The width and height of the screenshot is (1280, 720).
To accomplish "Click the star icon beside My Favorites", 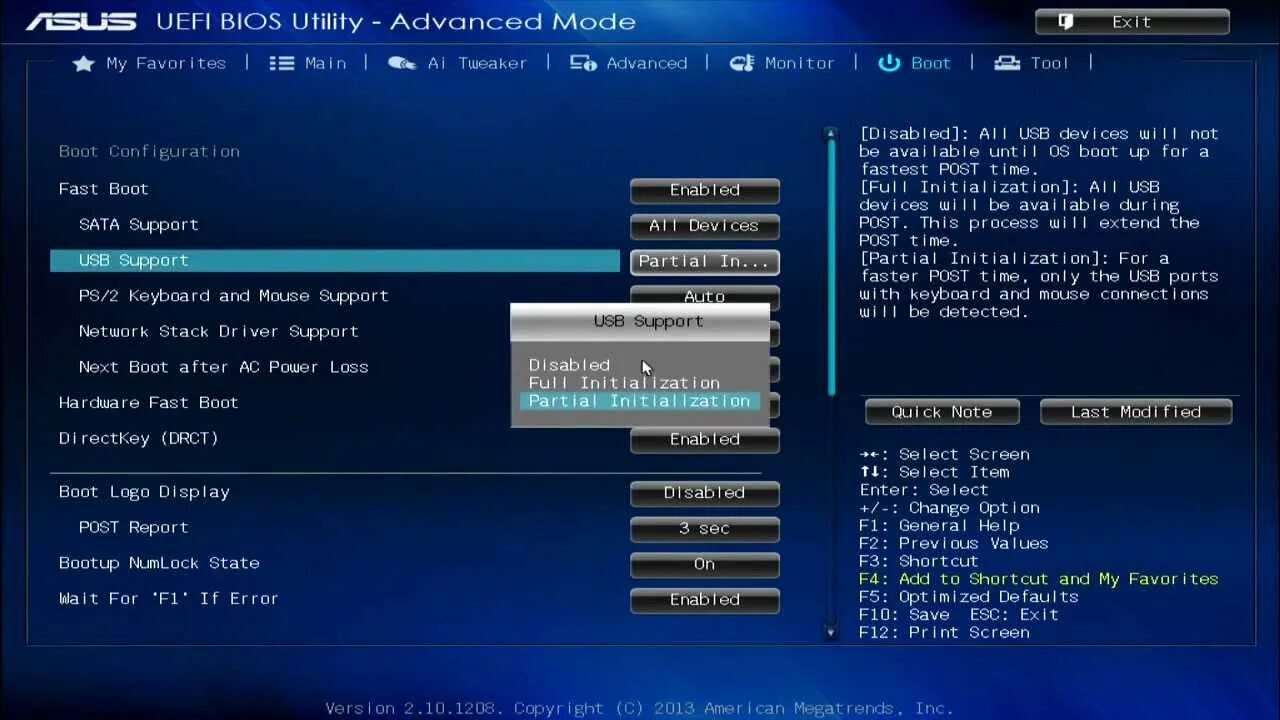I will tap(84, 63).
